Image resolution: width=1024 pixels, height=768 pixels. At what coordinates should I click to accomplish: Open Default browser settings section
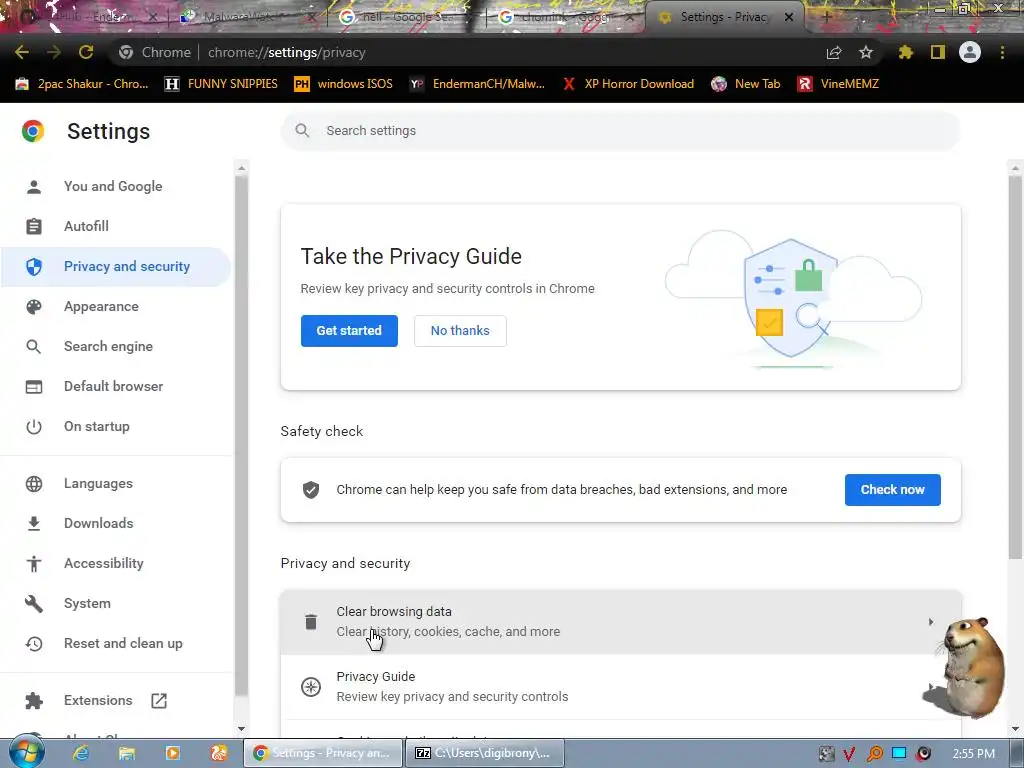(116, 386)
